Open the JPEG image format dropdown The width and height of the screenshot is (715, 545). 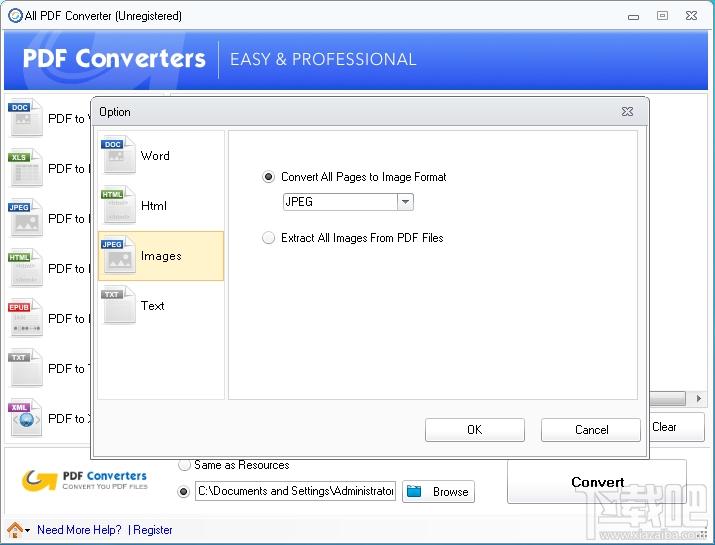pos(405,202)
